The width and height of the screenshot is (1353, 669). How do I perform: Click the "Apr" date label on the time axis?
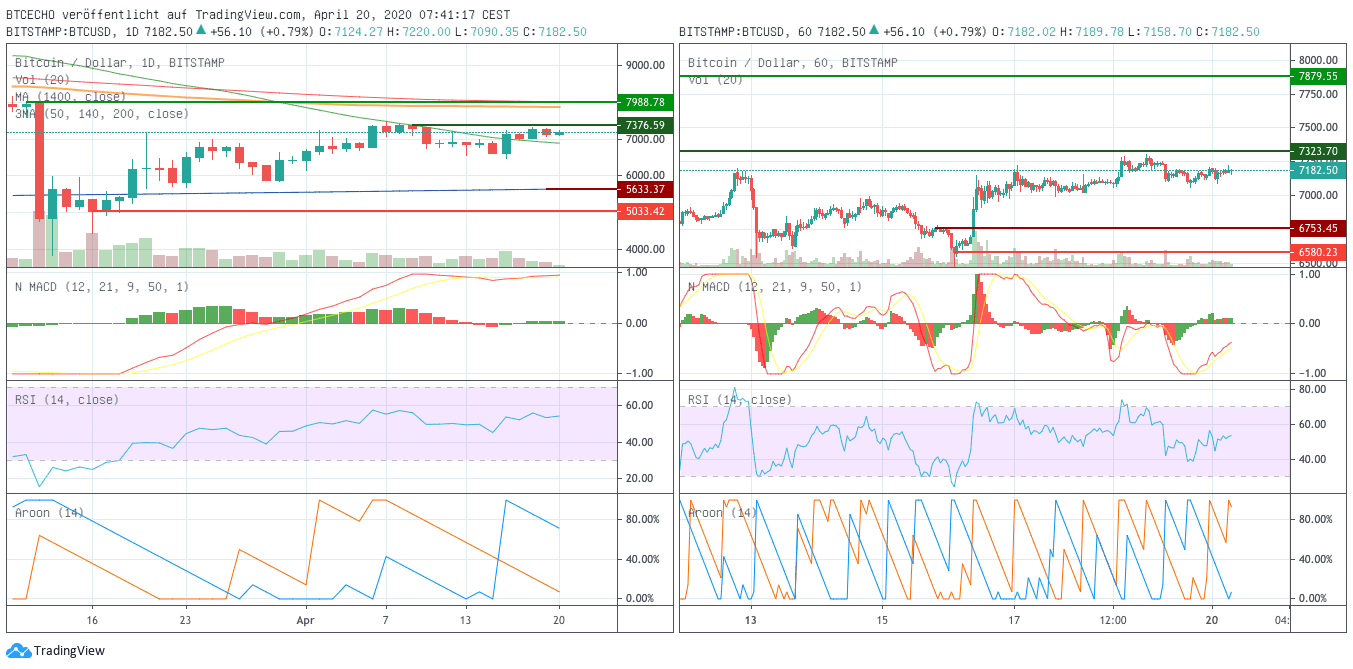[306, 619]
